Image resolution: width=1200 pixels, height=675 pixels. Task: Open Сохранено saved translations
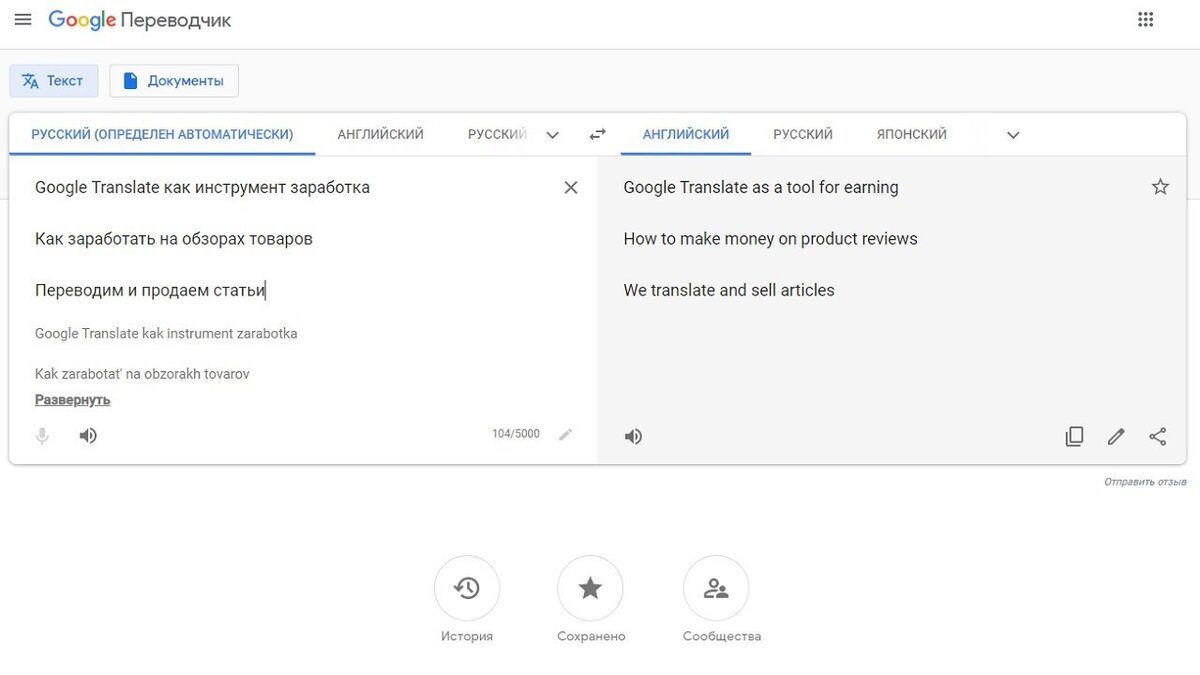point(590,588)
